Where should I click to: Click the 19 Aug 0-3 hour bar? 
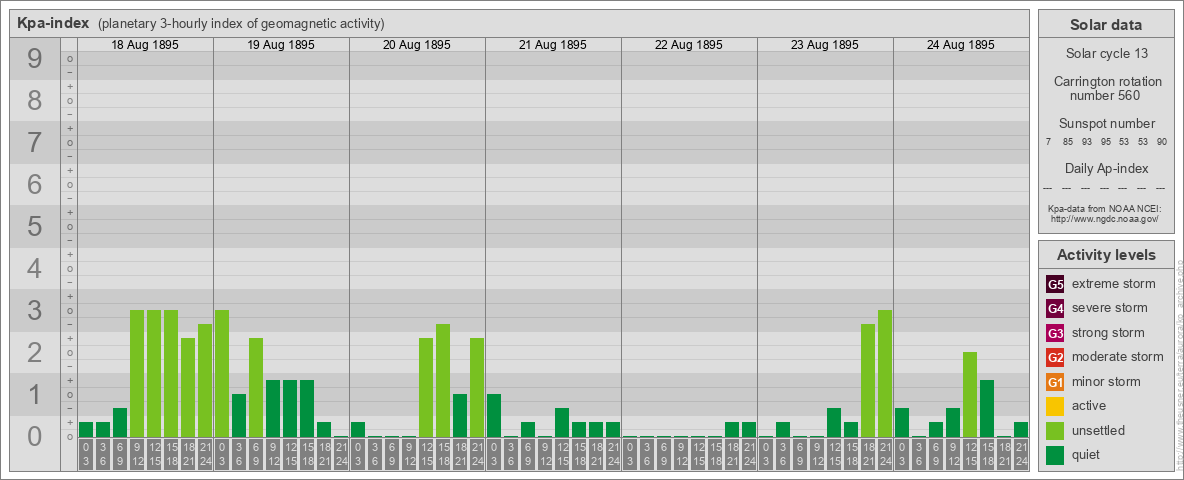[222, 374]
